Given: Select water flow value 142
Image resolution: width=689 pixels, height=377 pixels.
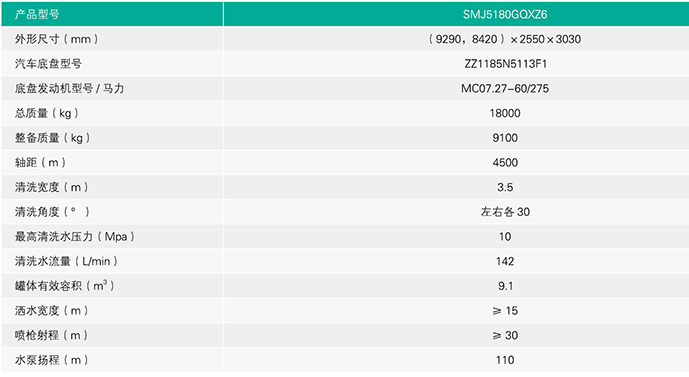Looking at the screenshot, I should 505,261.
